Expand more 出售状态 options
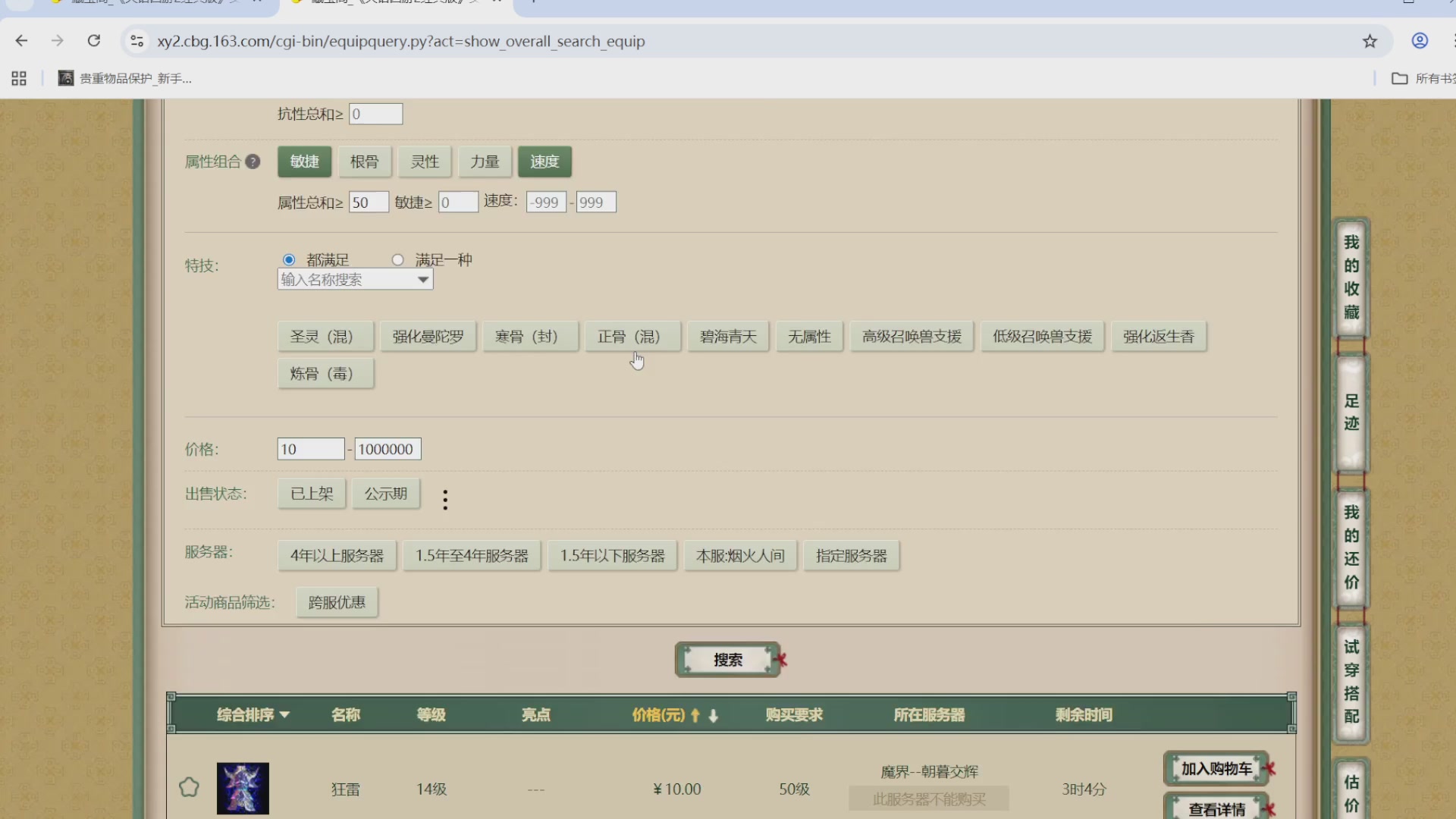 445,499
